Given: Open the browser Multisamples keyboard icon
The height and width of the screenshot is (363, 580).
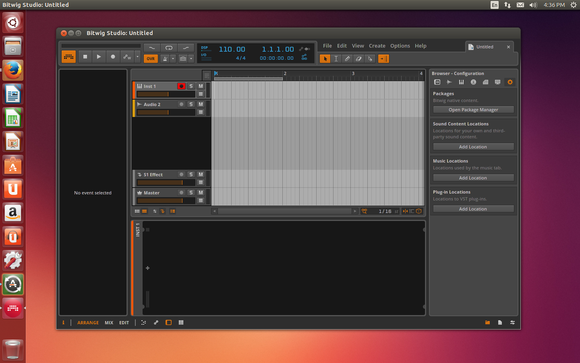Looking at the screenshot, I should [461, 82].
